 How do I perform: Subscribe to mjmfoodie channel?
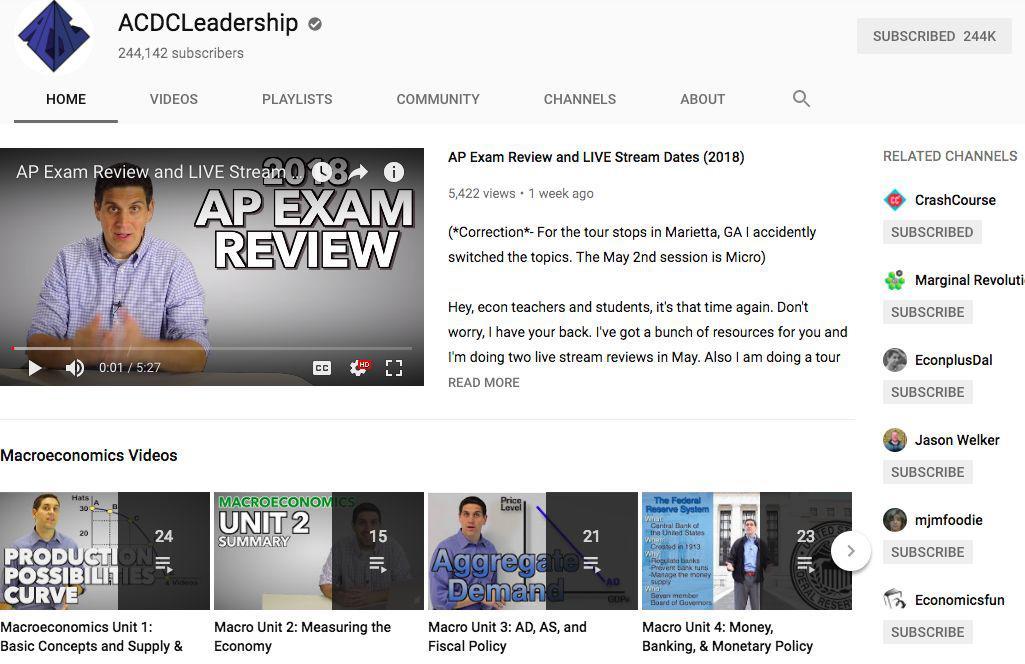coord(928,552)
